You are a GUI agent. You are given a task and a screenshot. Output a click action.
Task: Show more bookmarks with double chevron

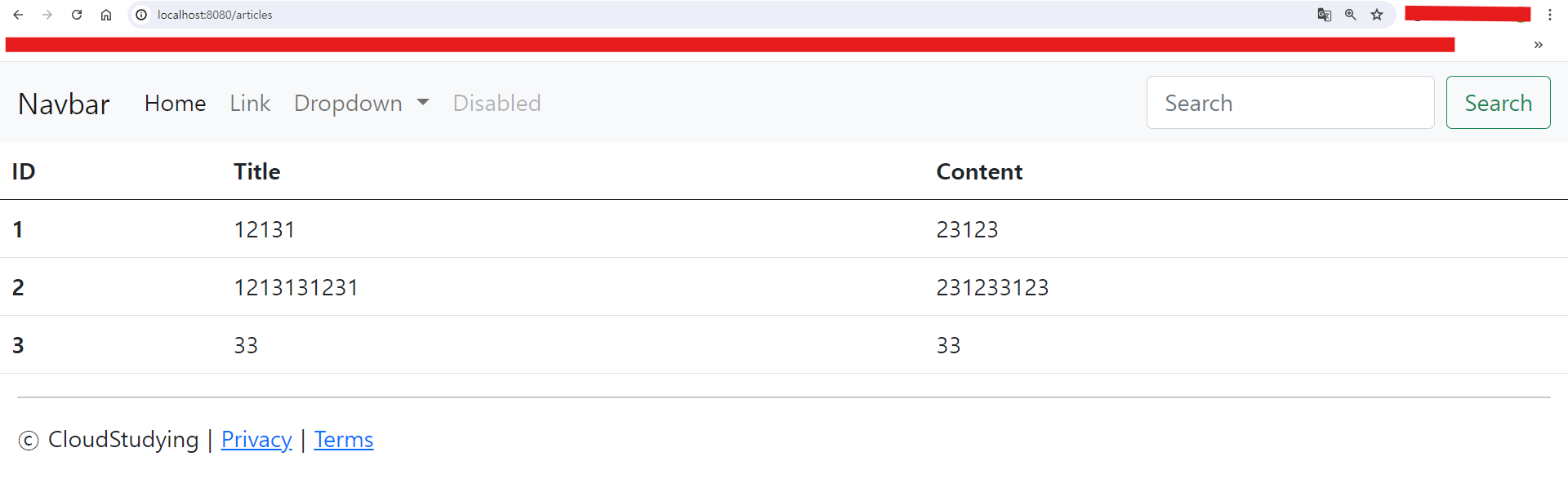tap(1538, 45)
